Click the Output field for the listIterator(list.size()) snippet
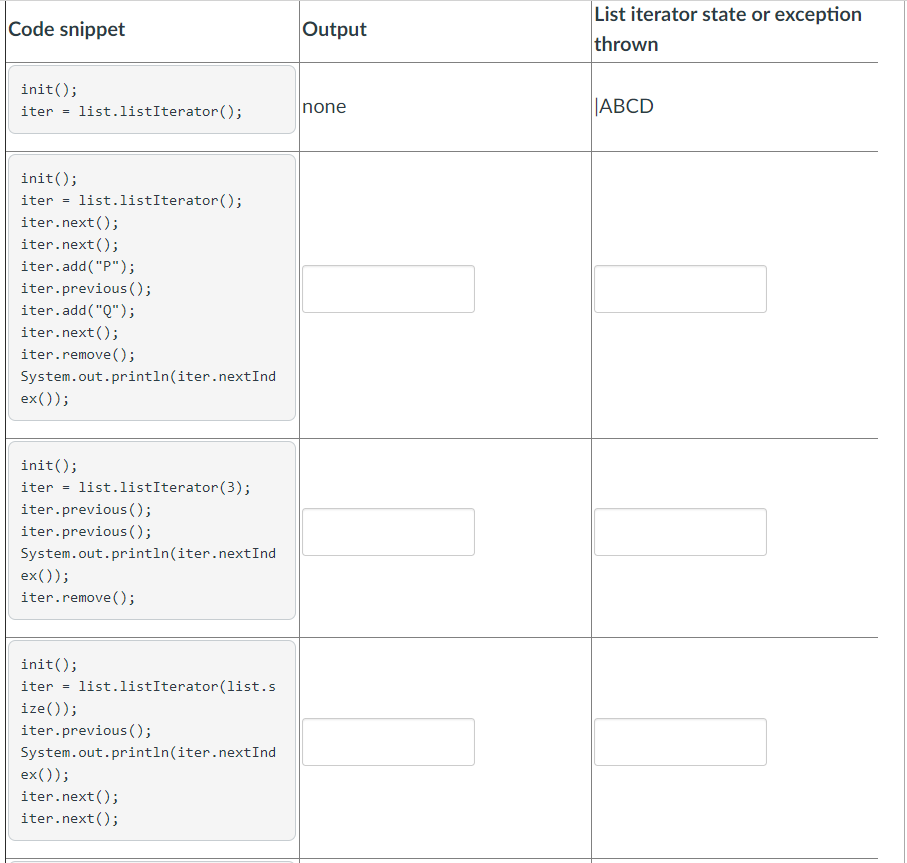The height and width of the screenshot is (863, 907). pyautogui.click(x=388, y=742)
